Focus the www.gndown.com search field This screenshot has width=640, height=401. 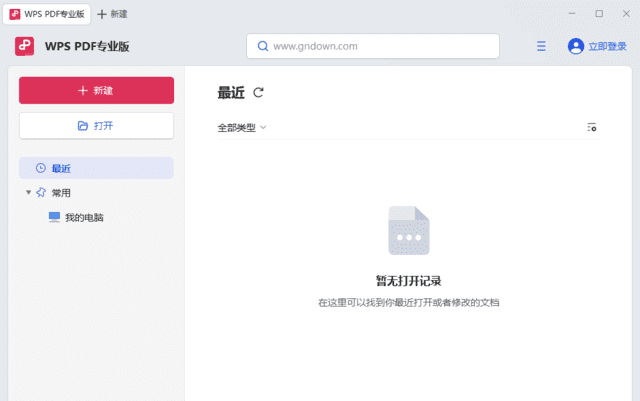coord(380,46)
